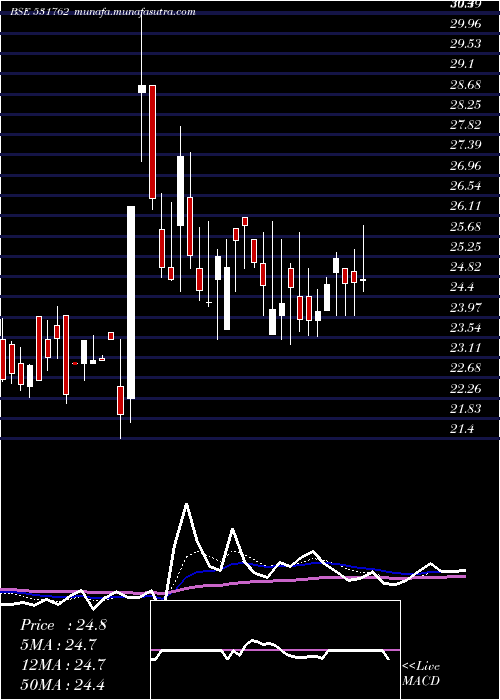500x700 pixels.
Task: Click the 27.82 price axis label
Action: click(466, 125)
